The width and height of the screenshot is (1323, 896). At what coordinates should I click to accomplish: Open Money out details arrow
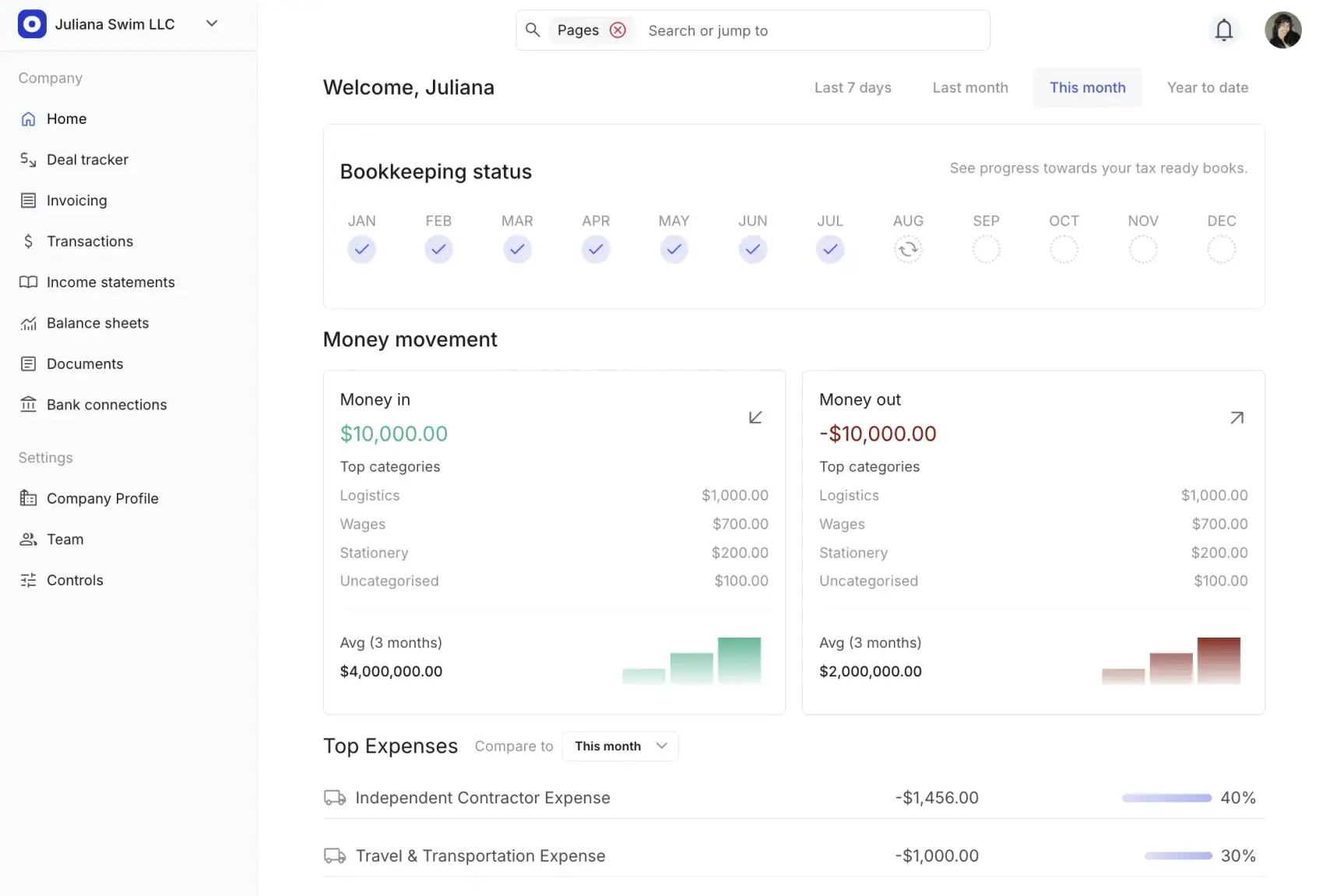1237,417
